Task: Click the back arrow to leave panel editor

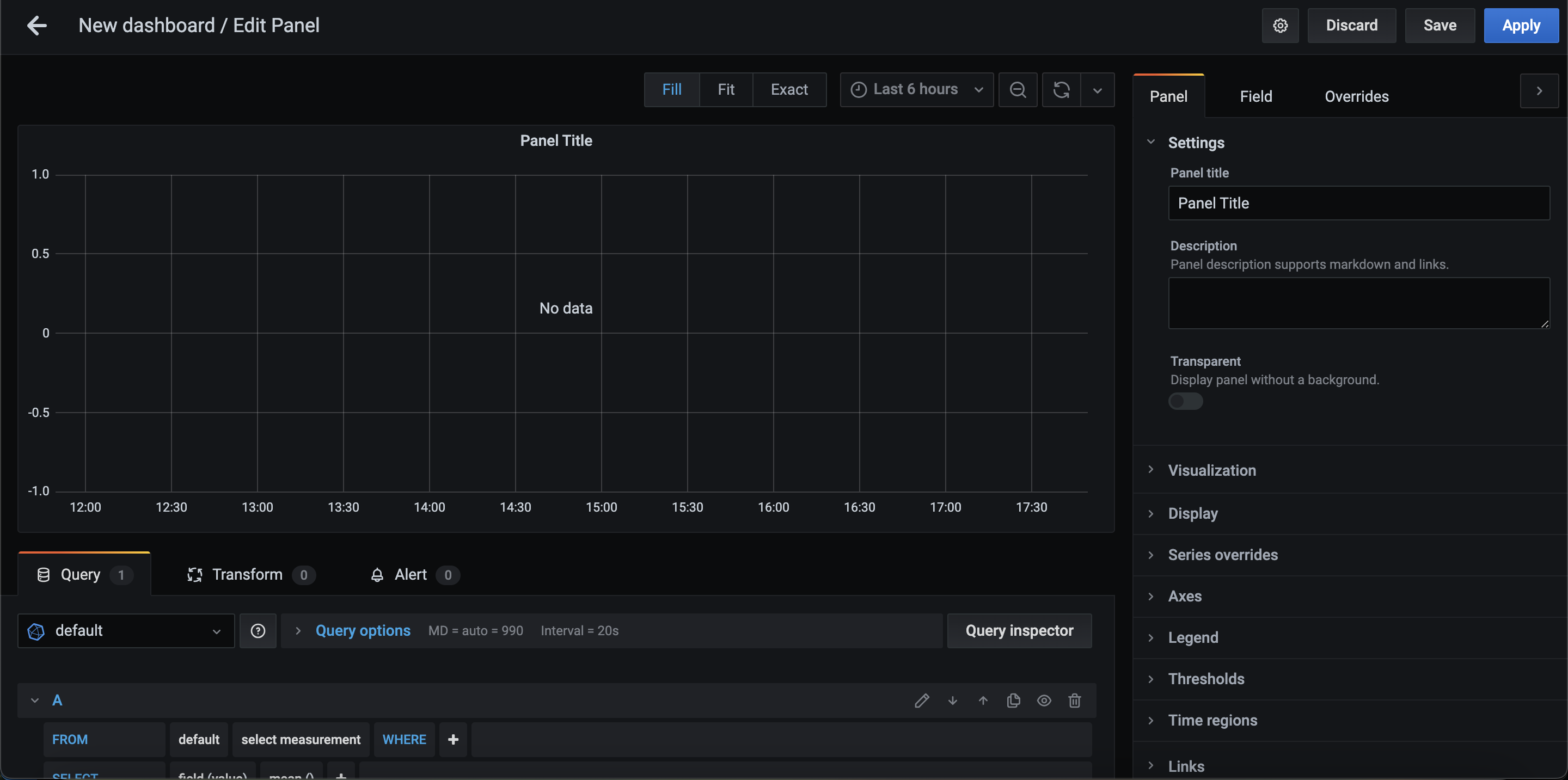Action: (37, 26)
